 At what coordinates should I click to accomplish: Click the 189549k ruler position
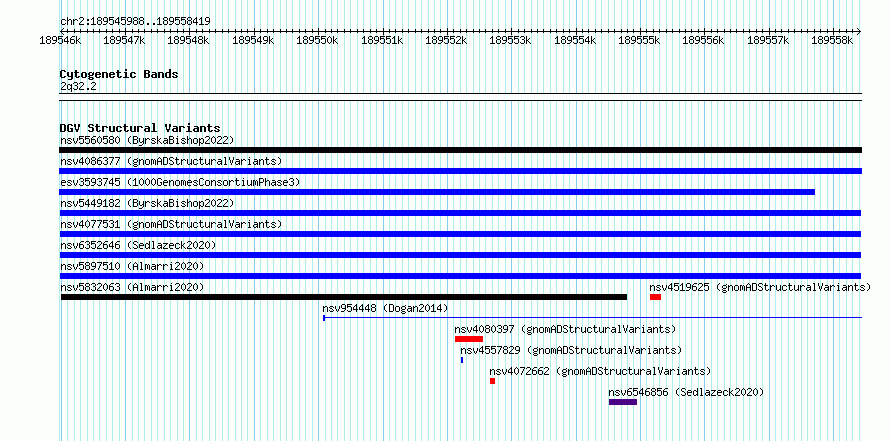253,40
